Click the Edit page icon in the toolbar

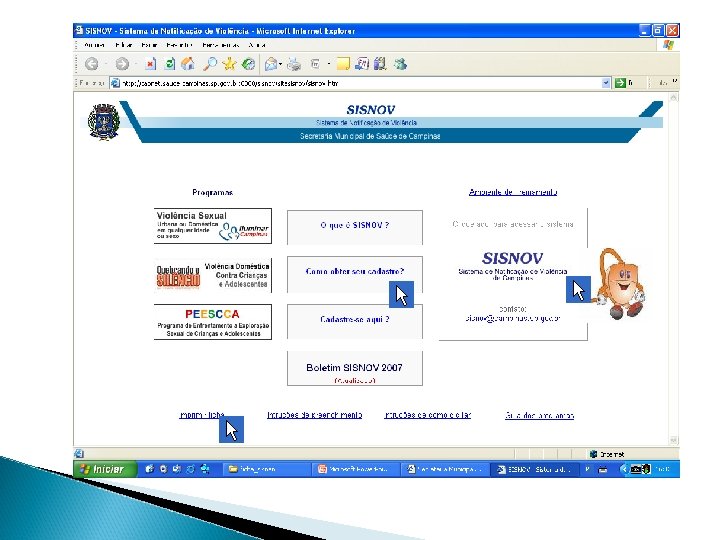click(315, 64)
